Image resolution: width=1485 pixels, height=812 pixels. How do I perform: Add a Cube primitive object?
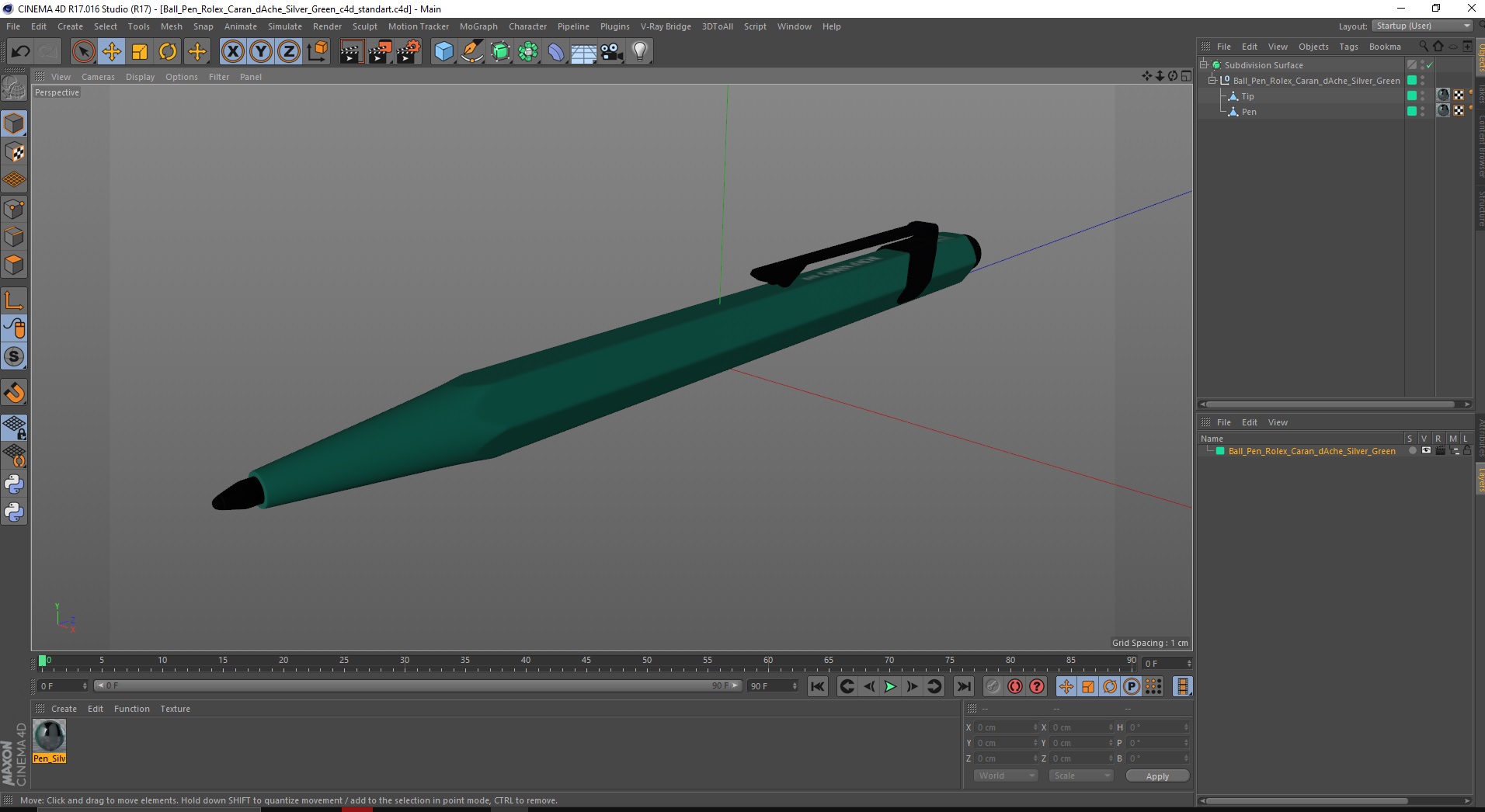point(443,52)
